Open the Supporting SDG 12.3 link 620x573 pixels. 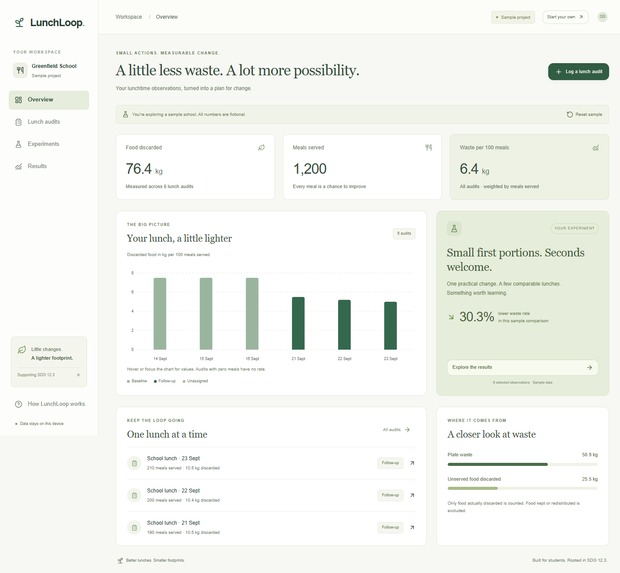pos(49,374)
